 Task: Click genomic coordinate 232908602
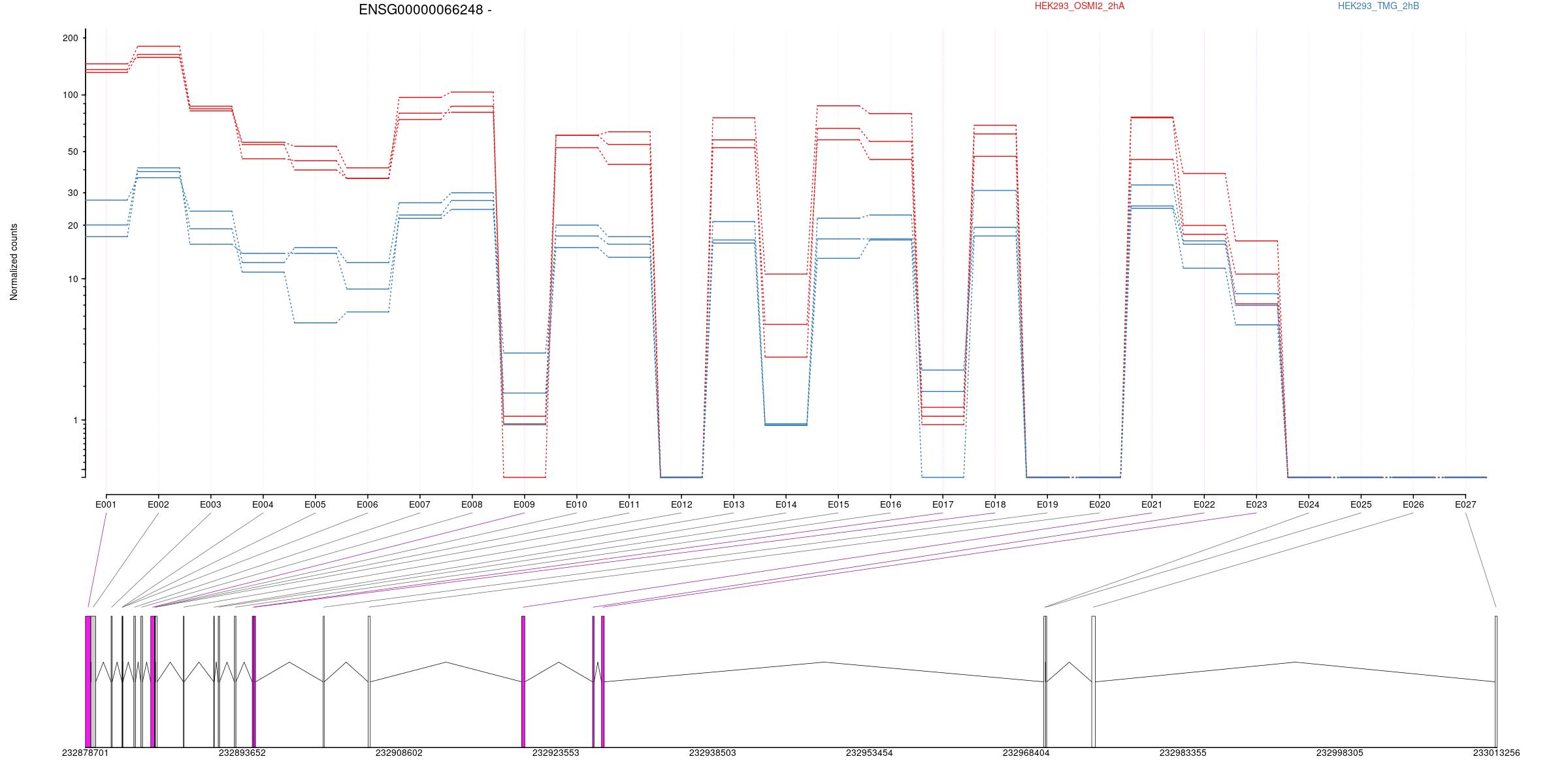click(399, 753)
